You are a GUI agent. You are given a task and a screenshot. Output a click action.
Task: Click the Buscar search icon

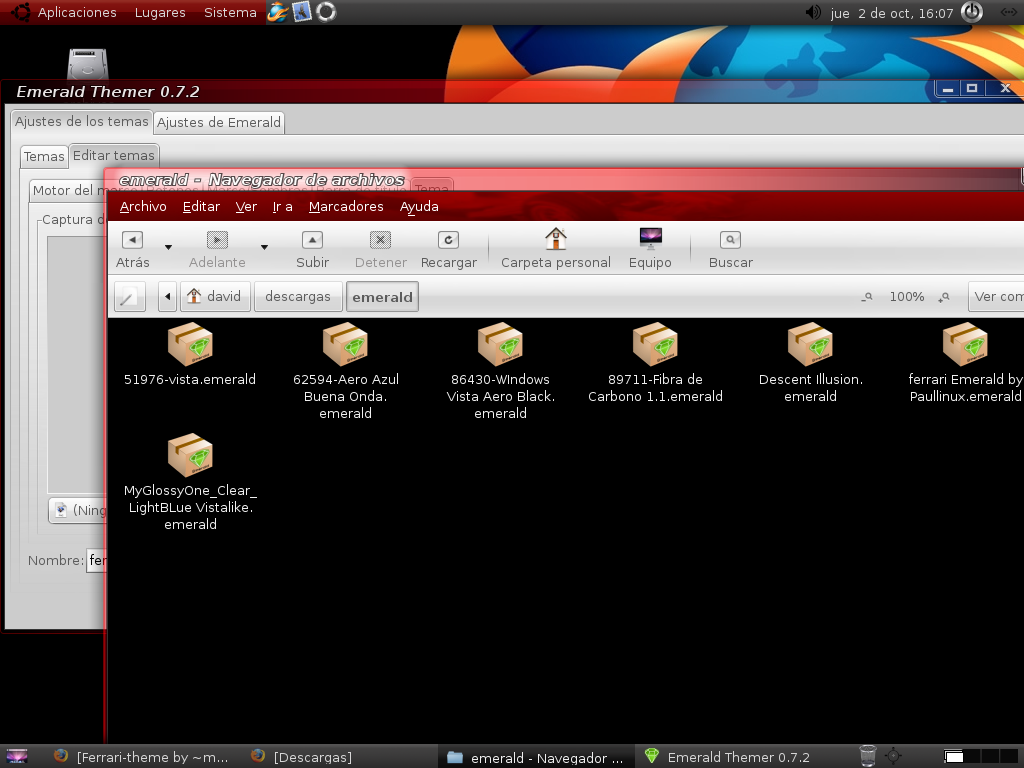coord(730,240)
